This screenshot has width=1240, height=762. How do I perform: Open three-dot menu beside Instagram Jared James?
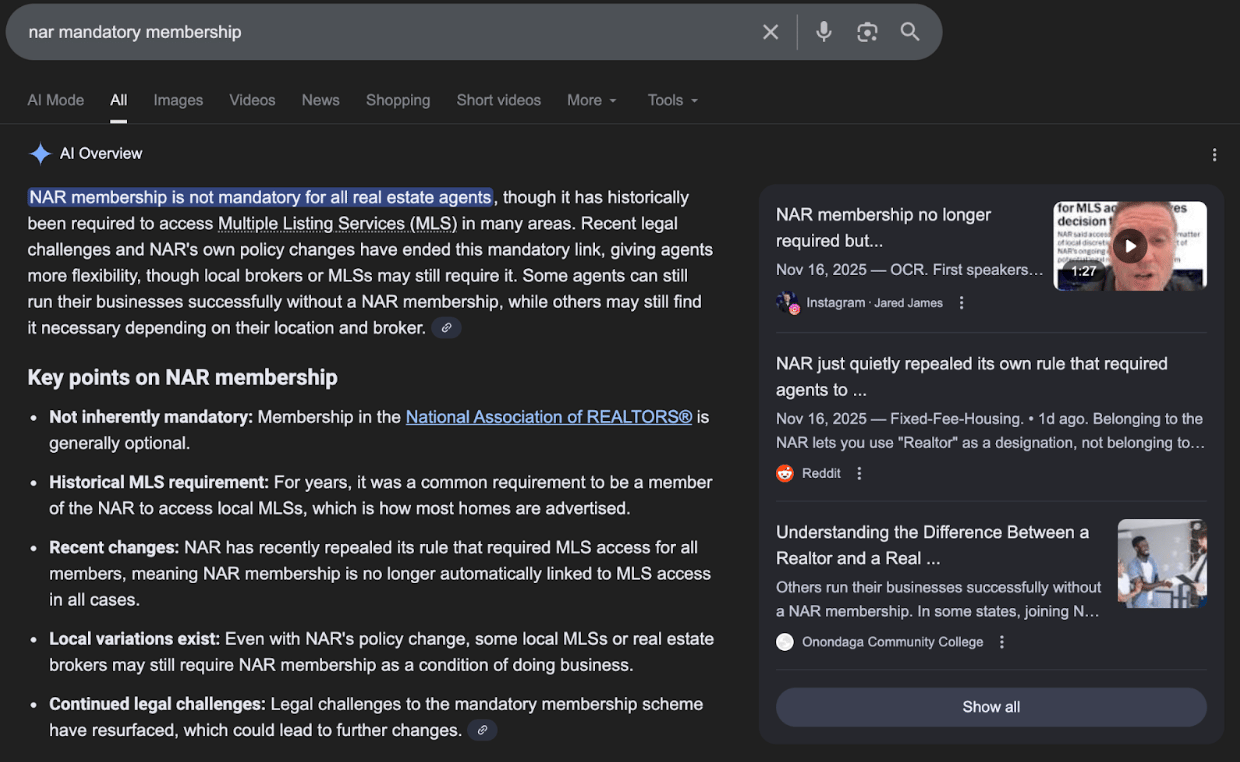pyautogui.click(x=961, y=303)
